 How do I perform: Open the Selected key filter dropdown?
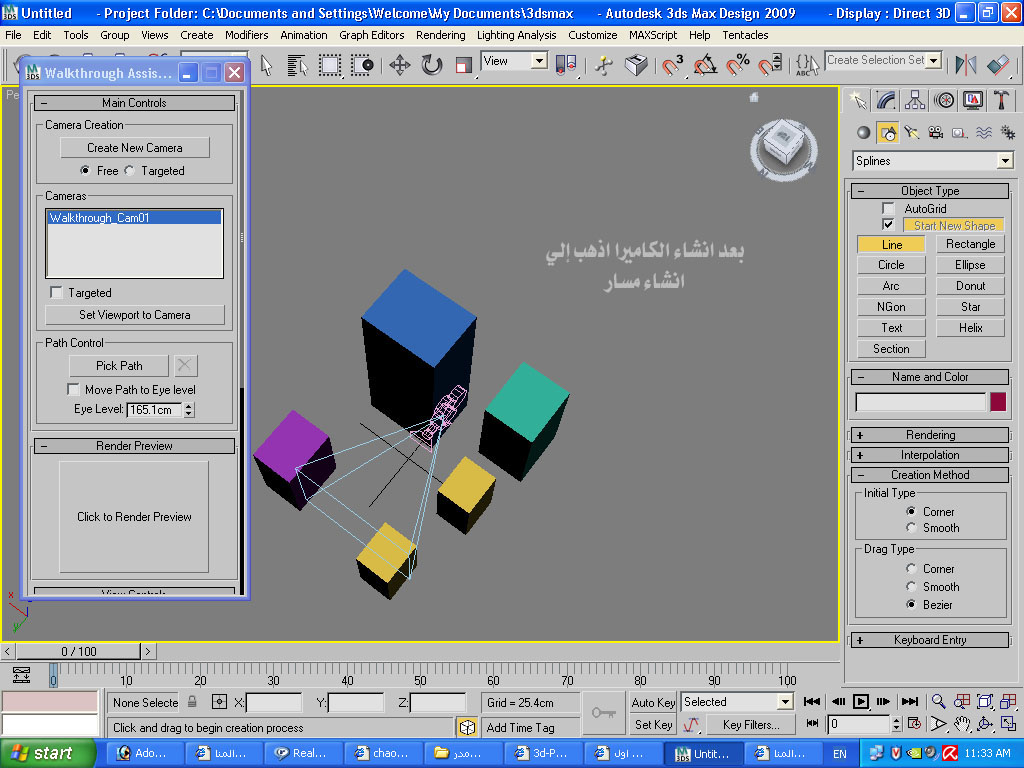[785, 702]
